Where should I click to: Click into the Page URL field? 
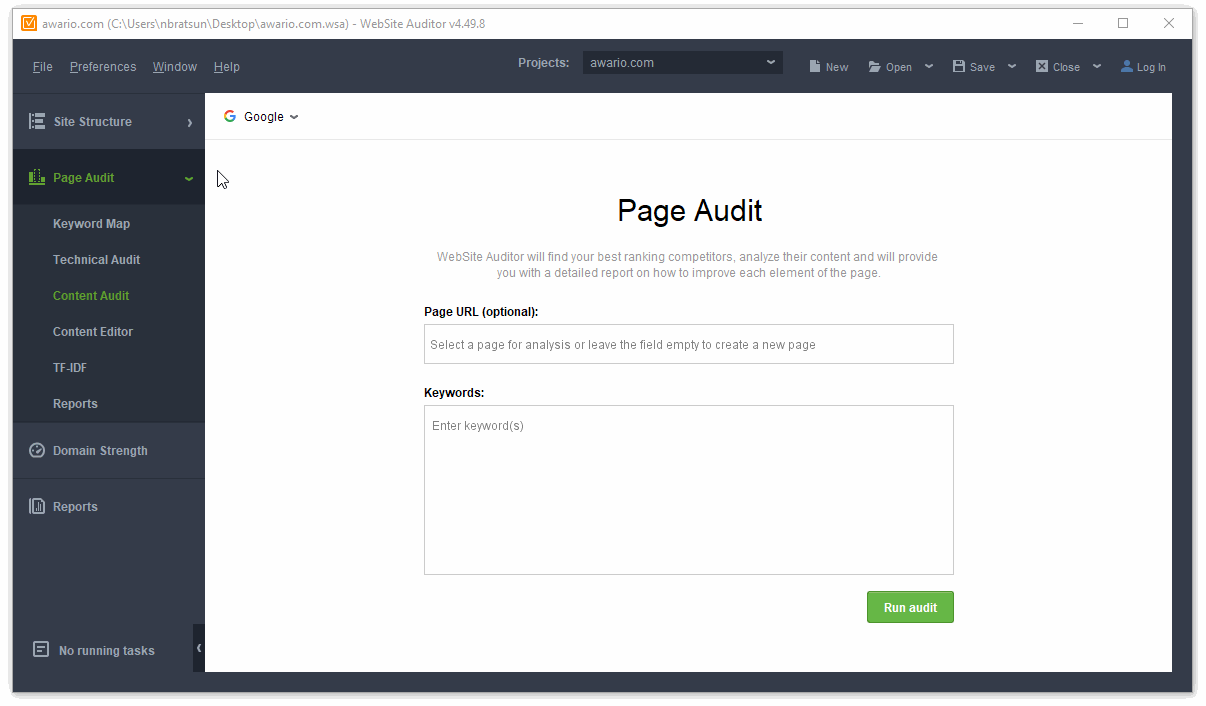(x=688, y=344)
